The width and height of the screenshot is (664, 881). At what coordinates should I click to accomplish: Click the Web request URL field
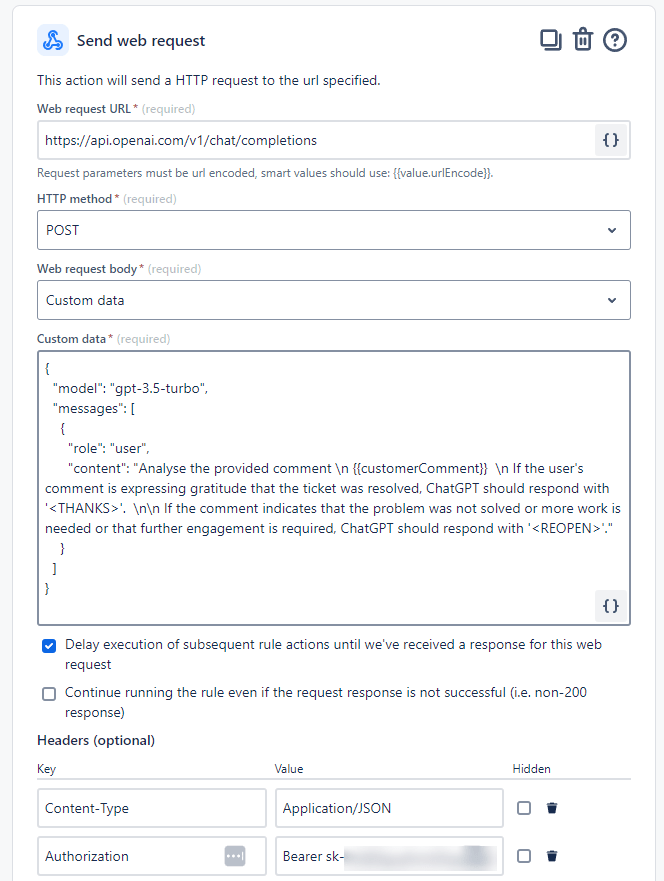(x=315, y=141)
